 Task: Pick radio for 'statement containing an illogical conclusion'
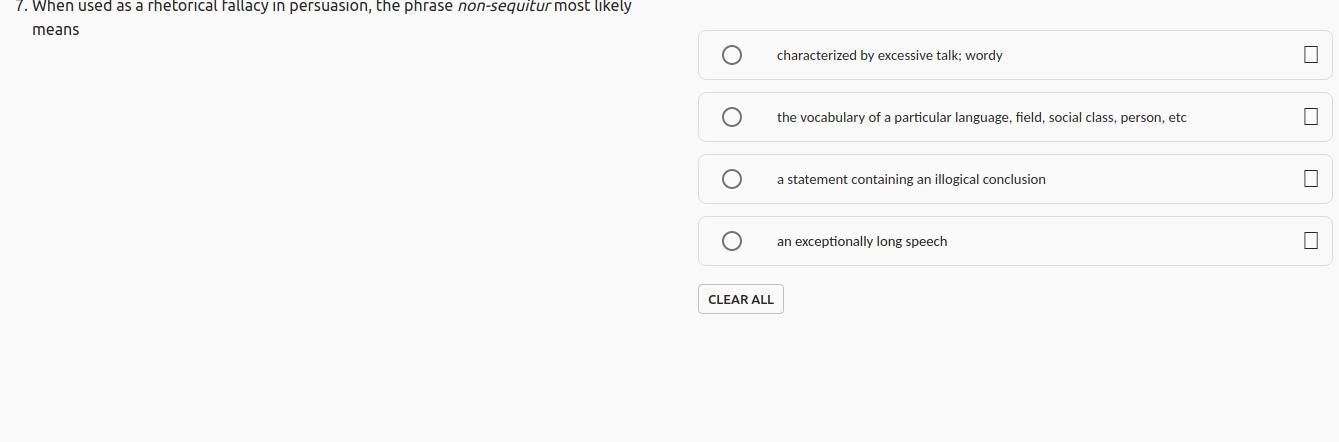pos(732,179)
